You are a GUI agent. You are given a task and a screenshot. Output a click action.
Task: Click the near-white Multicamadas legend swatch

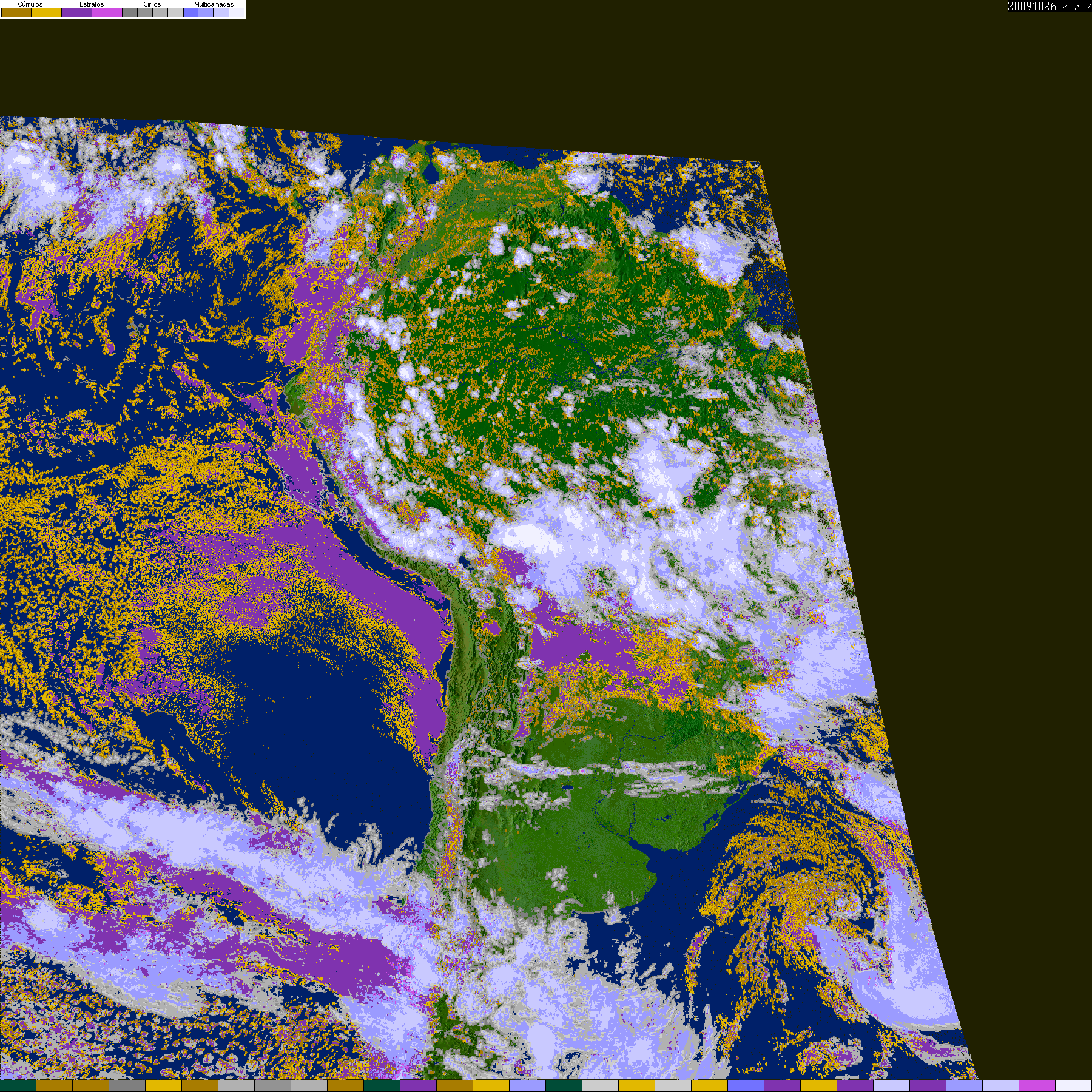237,12
